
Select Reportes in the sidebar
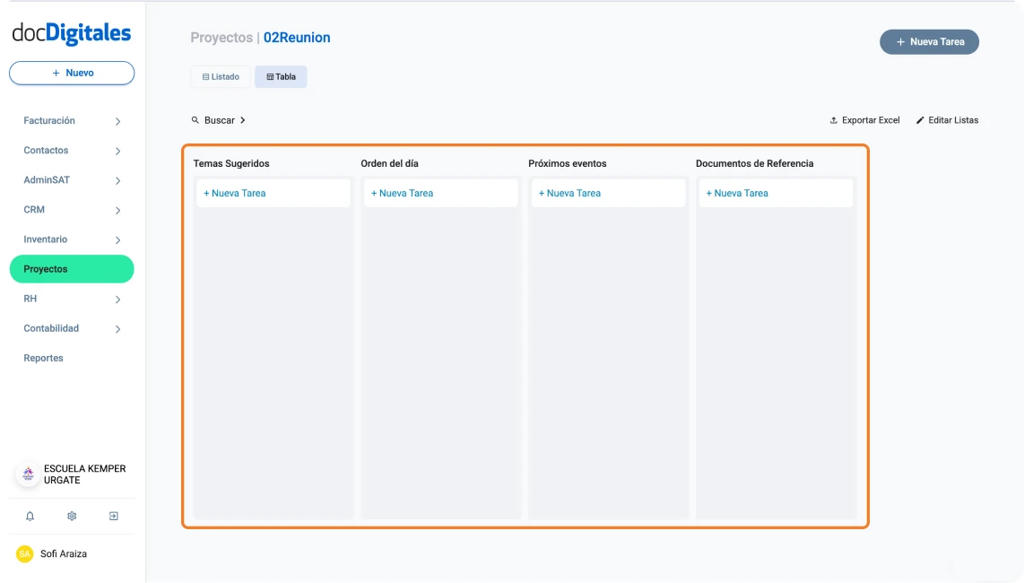[43, 357]
